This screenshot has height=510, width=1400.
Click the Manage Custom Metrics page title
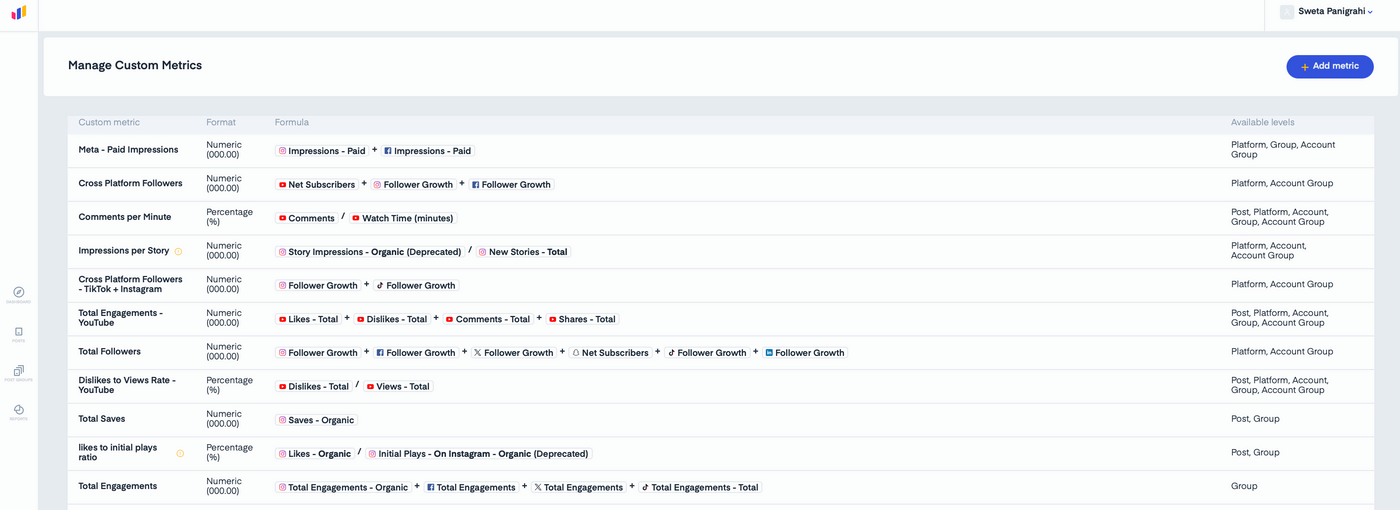[135, 65]
